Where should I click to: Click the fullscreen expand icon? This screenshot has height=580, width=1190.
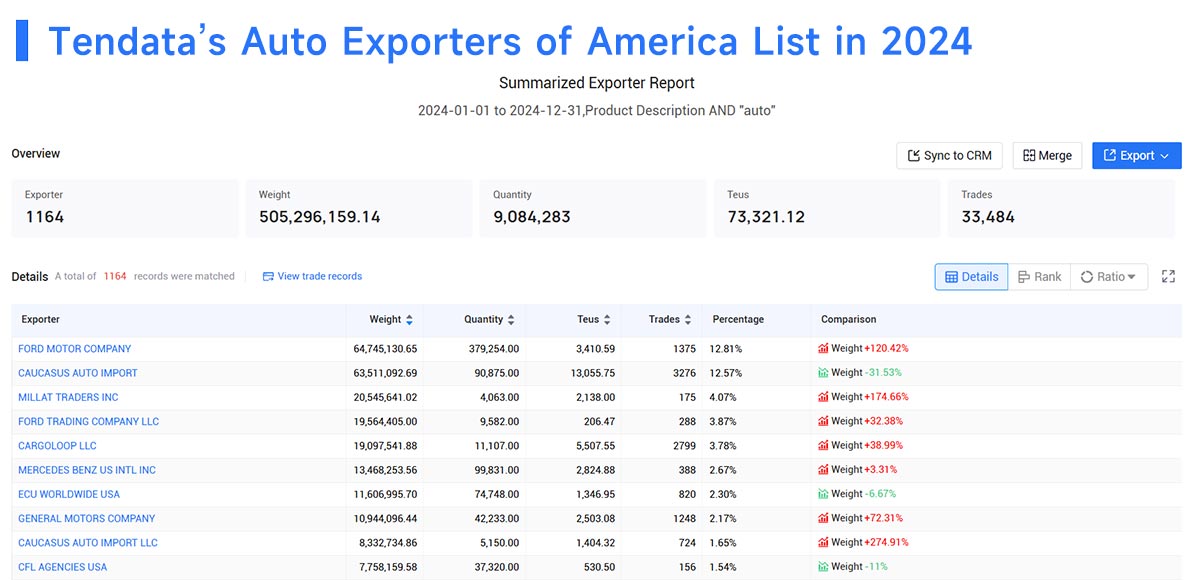(1168, 277)
